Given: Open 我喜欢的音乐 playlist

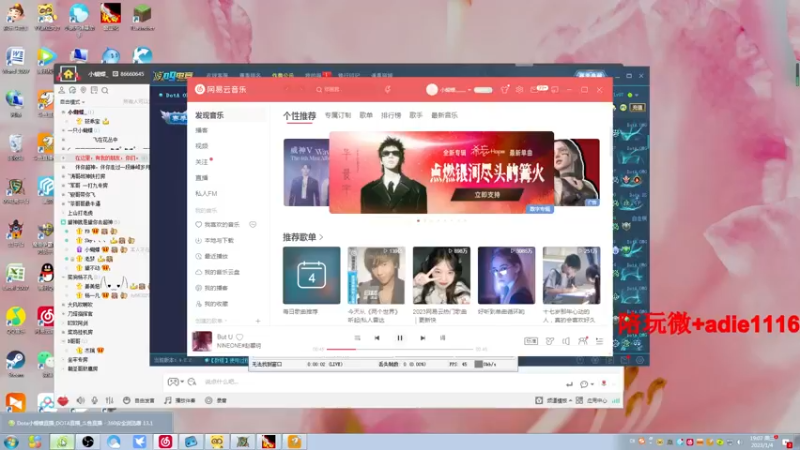Looking at the screenshot, I should 221,224.
